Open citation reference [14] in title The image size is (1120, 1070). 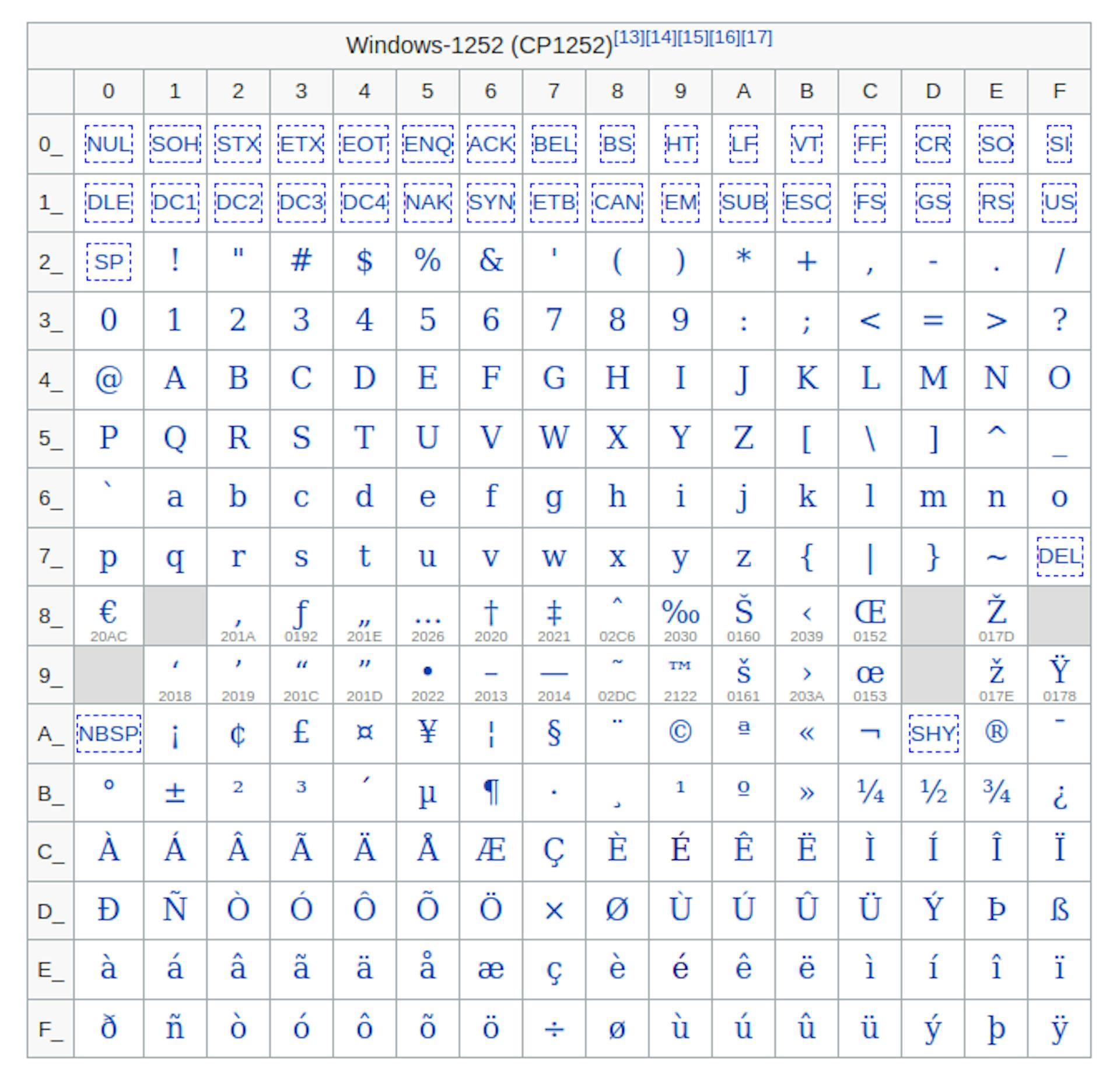(x=661, y=37)
